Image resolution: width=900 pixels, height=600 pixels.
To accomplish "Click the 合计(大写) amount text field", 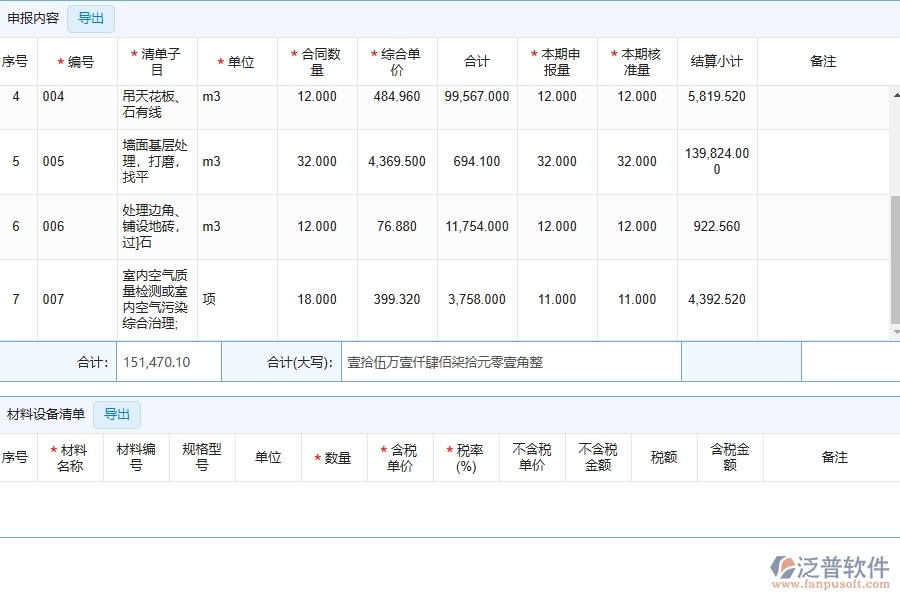I will (x=510, y=361).
